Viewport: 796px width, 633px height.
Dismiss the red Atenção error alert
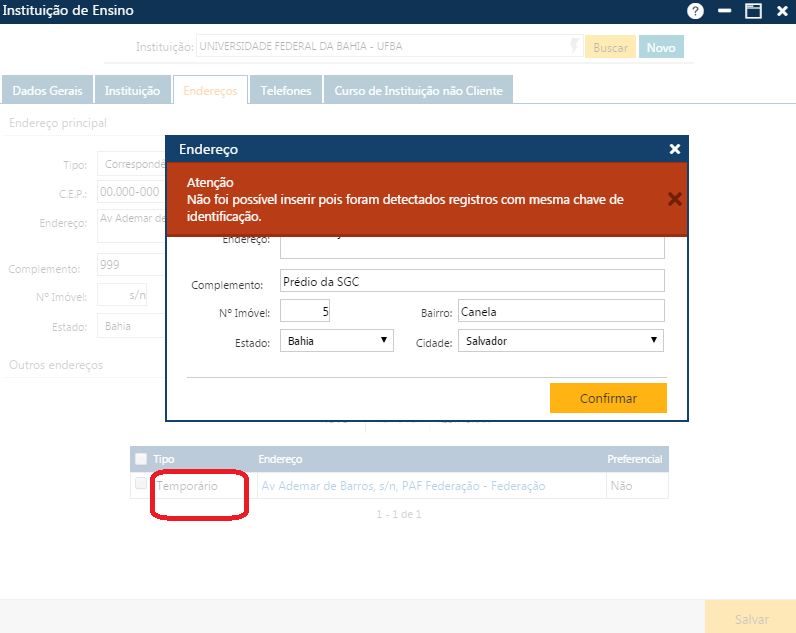[x=675, y=198]
